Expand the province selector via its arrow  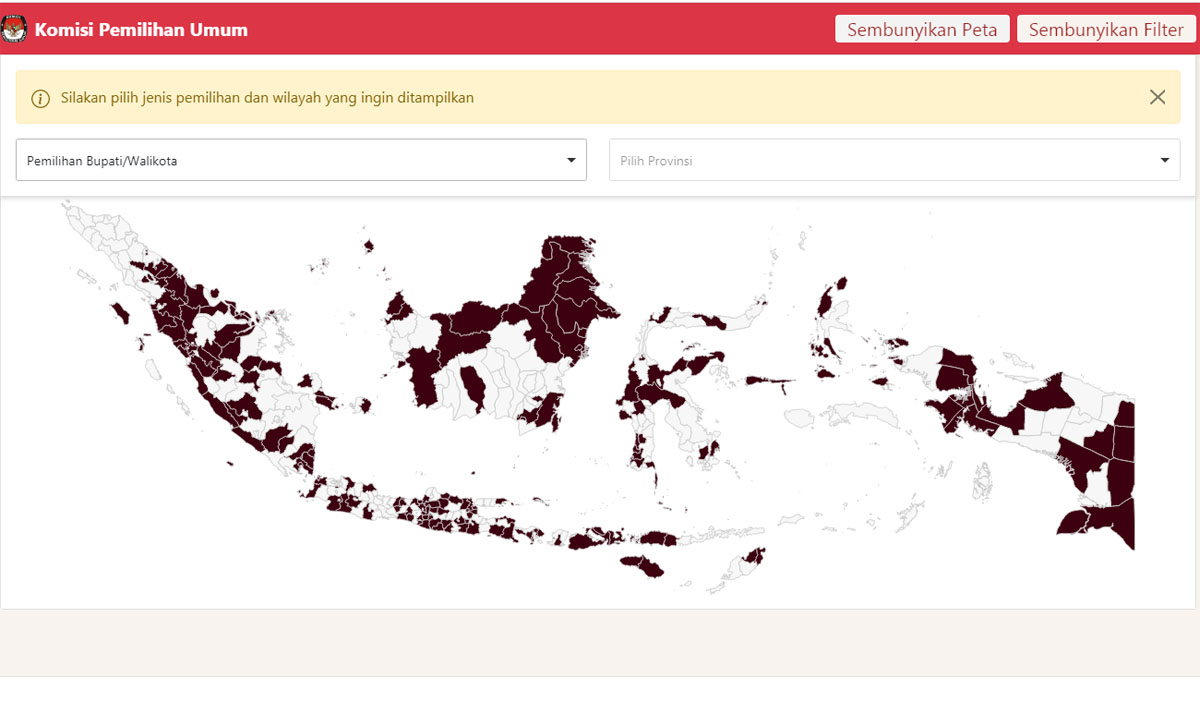coord(1164,160)
